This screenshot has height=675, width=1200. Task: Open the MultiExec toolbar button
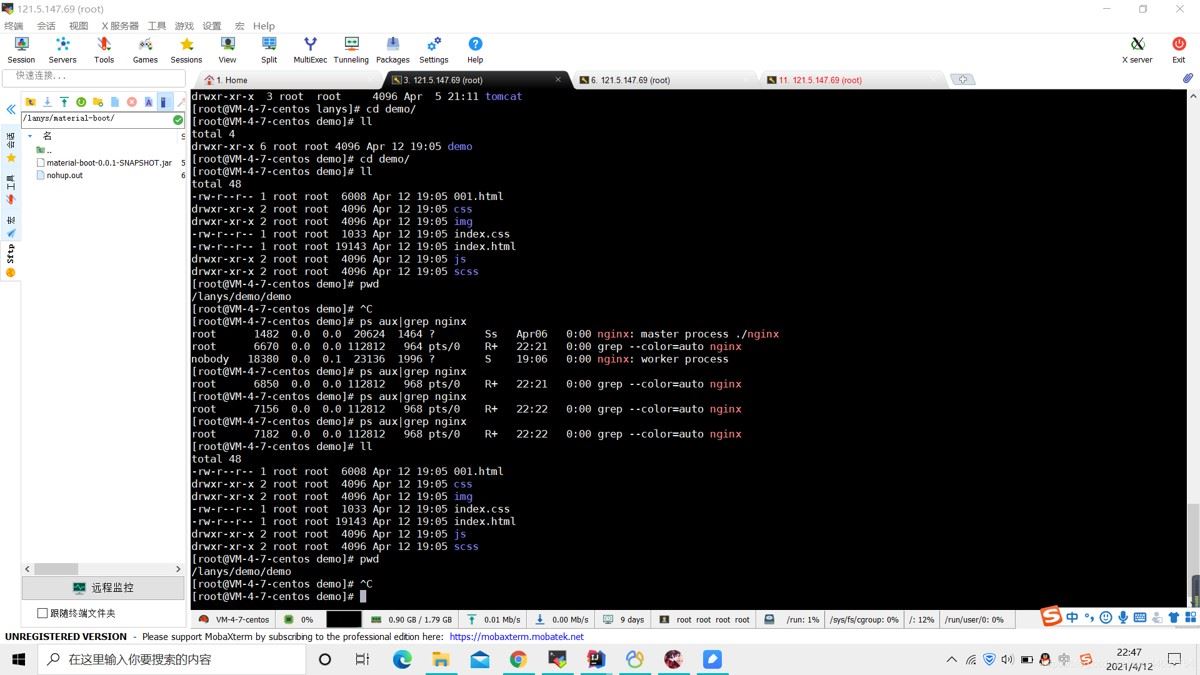[310, 50]
